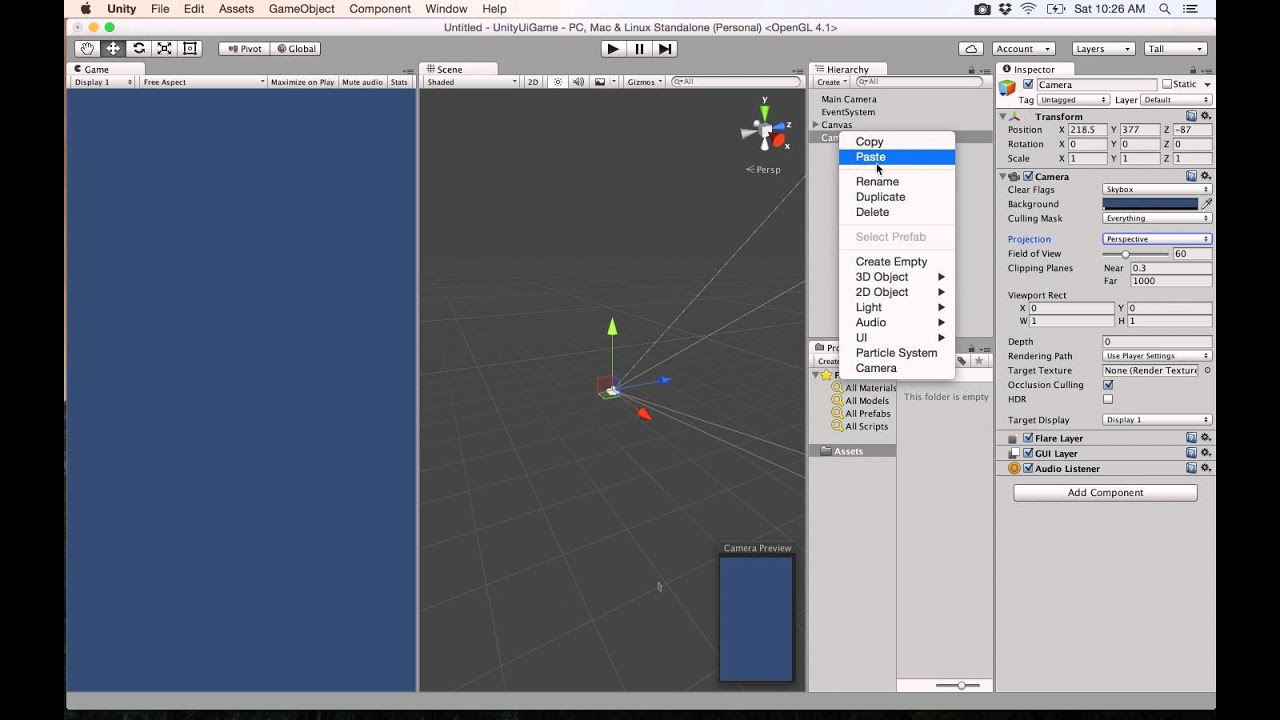Open the Layers dropdown in toolbar

coord(1103,48)
